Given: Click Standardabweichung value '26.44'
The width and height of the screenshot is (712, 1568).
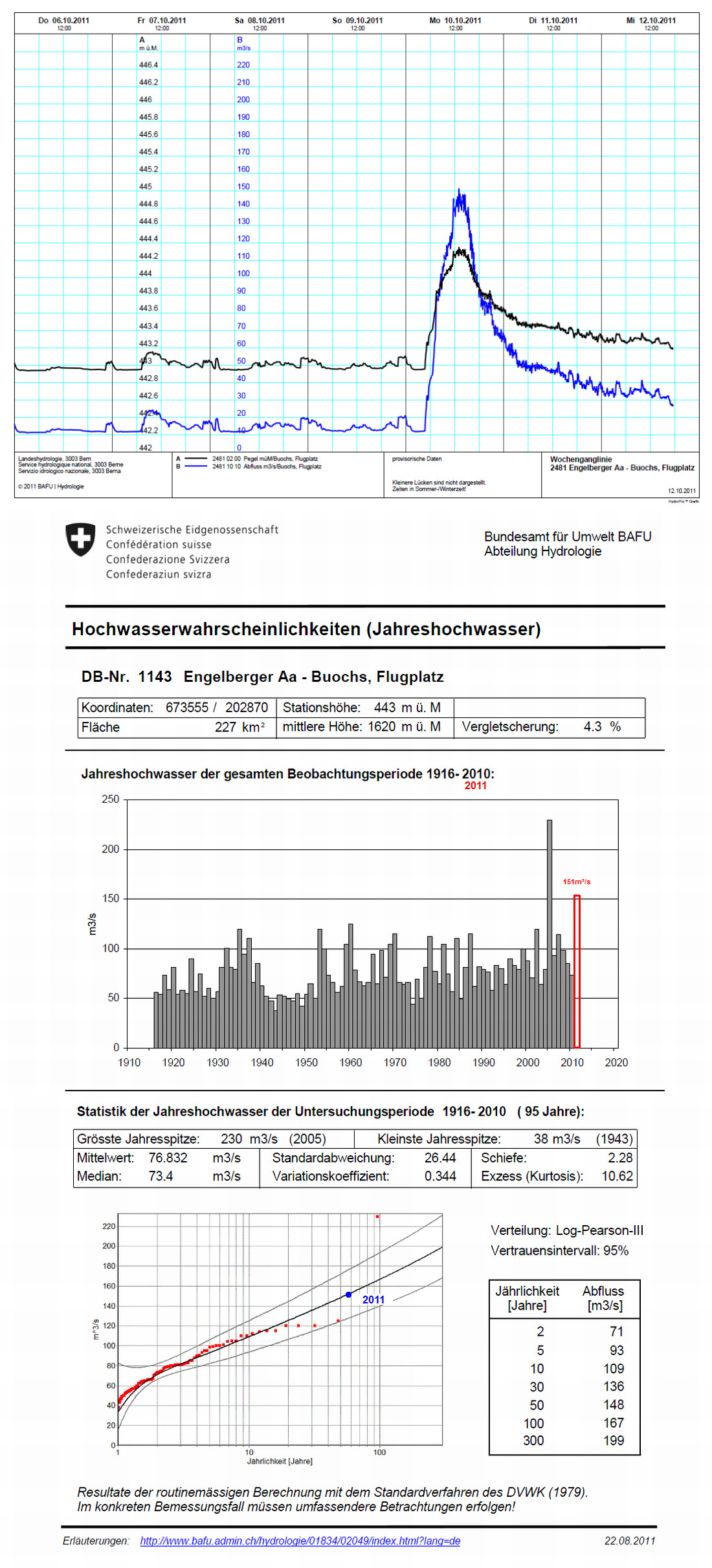Looking at the screenshot, I should 440,1157.
